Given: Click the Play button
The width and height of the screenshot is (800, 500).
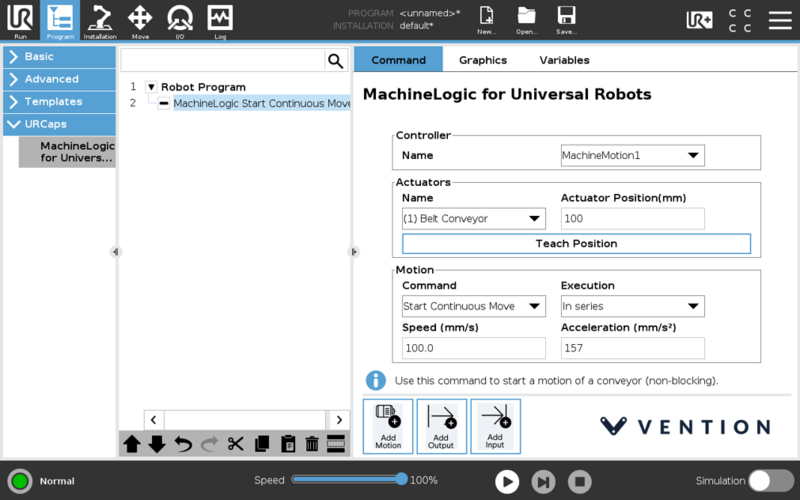Looking at the screenshot, I should 507,482.
